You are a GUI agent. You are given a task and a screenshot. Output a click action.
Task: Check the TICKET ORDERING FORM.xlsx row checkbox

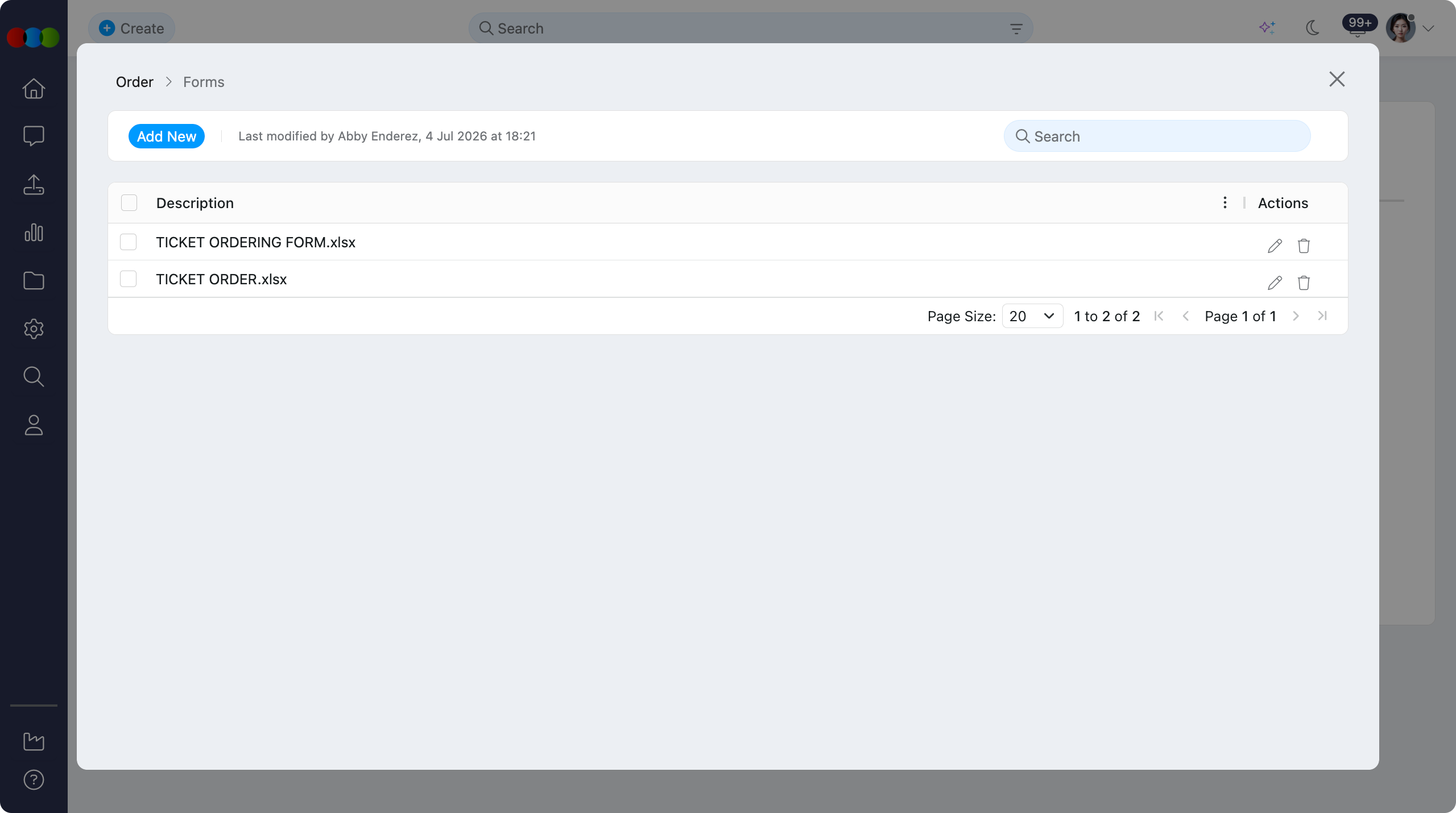[x=129, y=242]
